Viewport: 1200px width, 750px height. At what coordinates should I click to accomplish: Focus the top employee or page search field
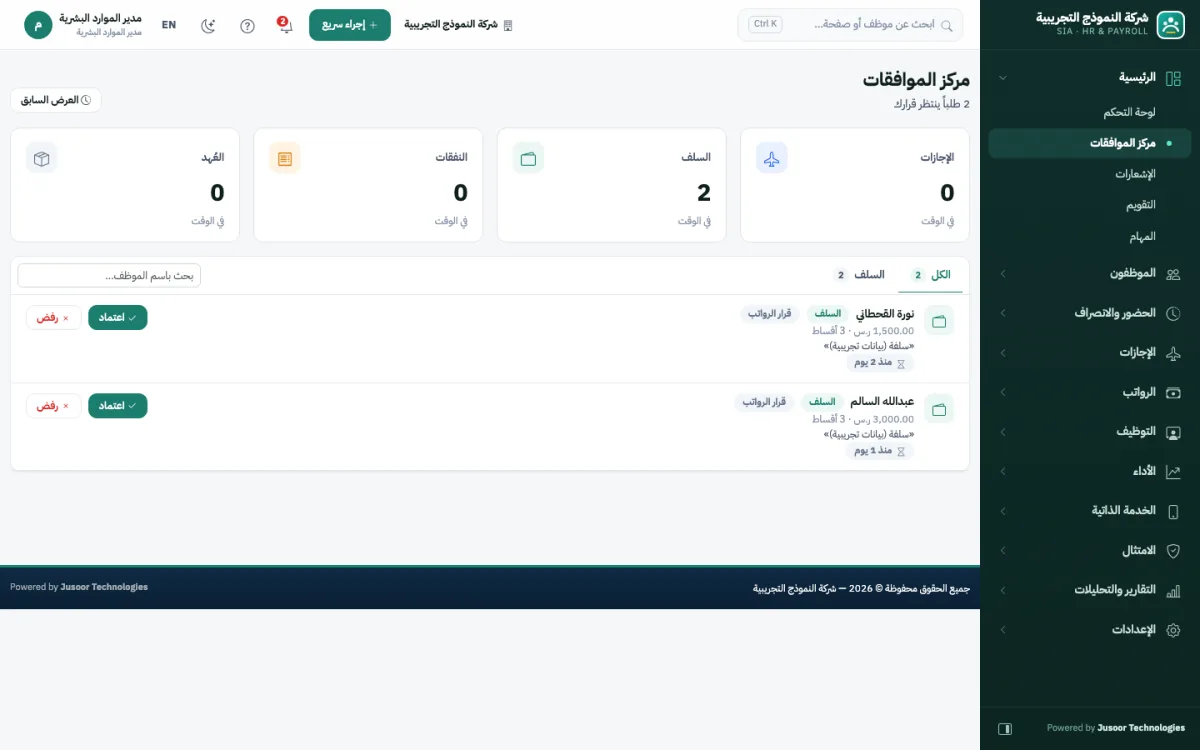(851, 25)
